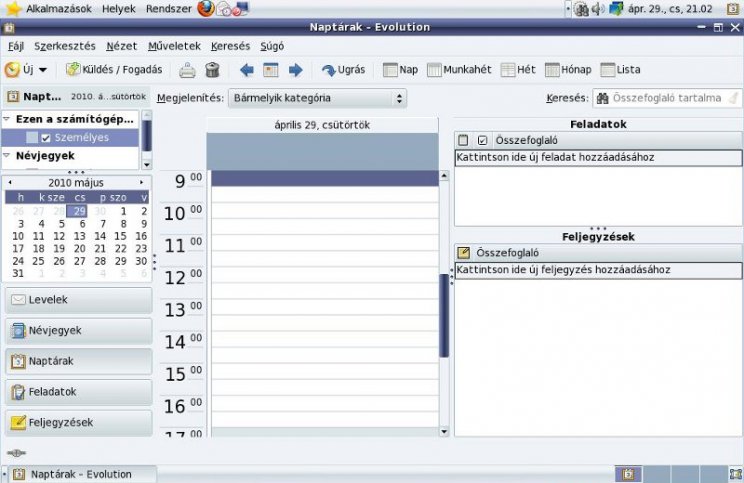
Task: Click the Ugrás jump-to-date button
Action: [344, 70]
